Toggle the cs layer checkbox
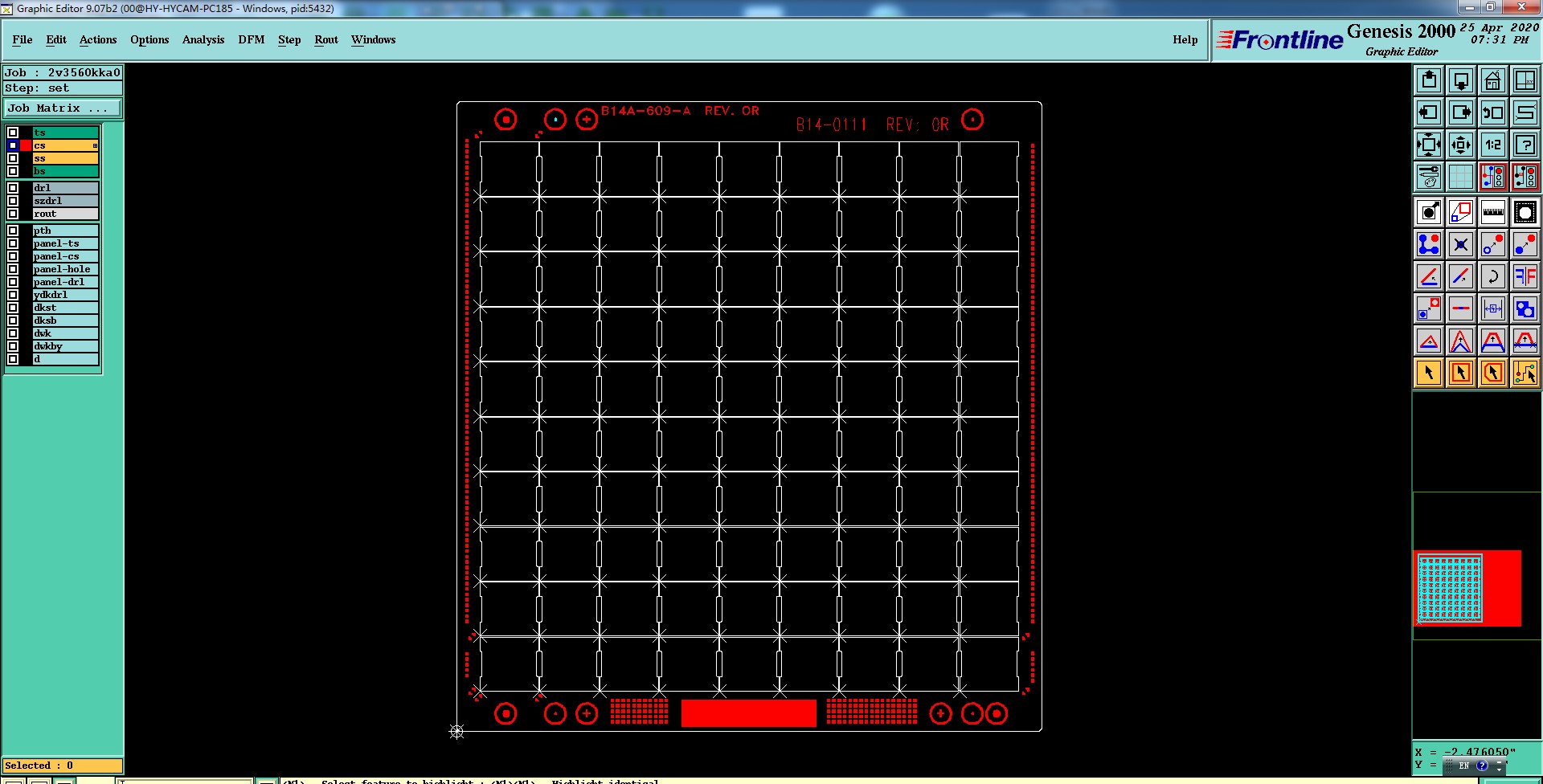Viewport: 1543px width, 784px height. 13,145
